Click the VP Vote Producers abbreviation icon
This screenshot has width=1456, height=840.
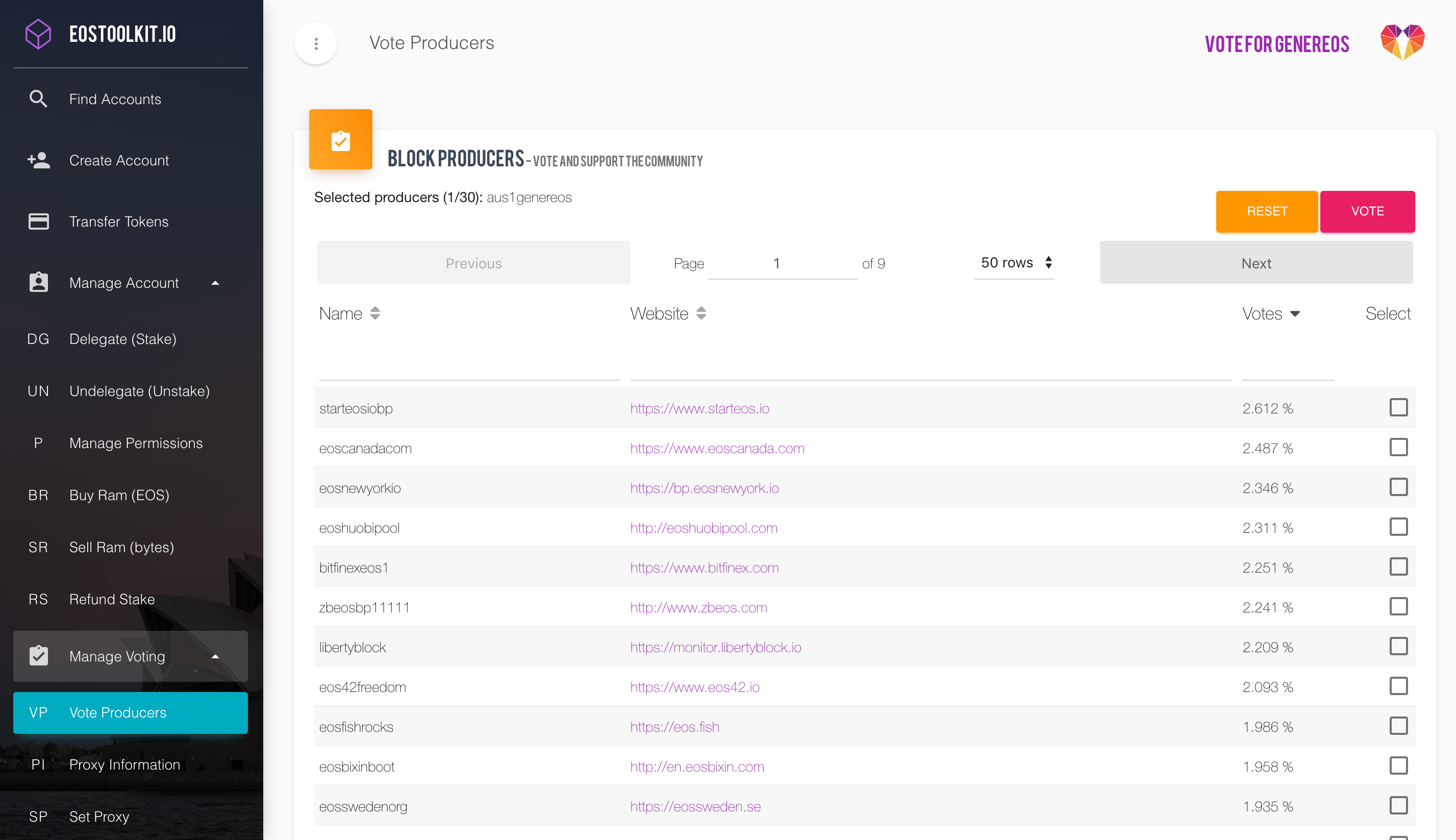[x=38, y=712]
